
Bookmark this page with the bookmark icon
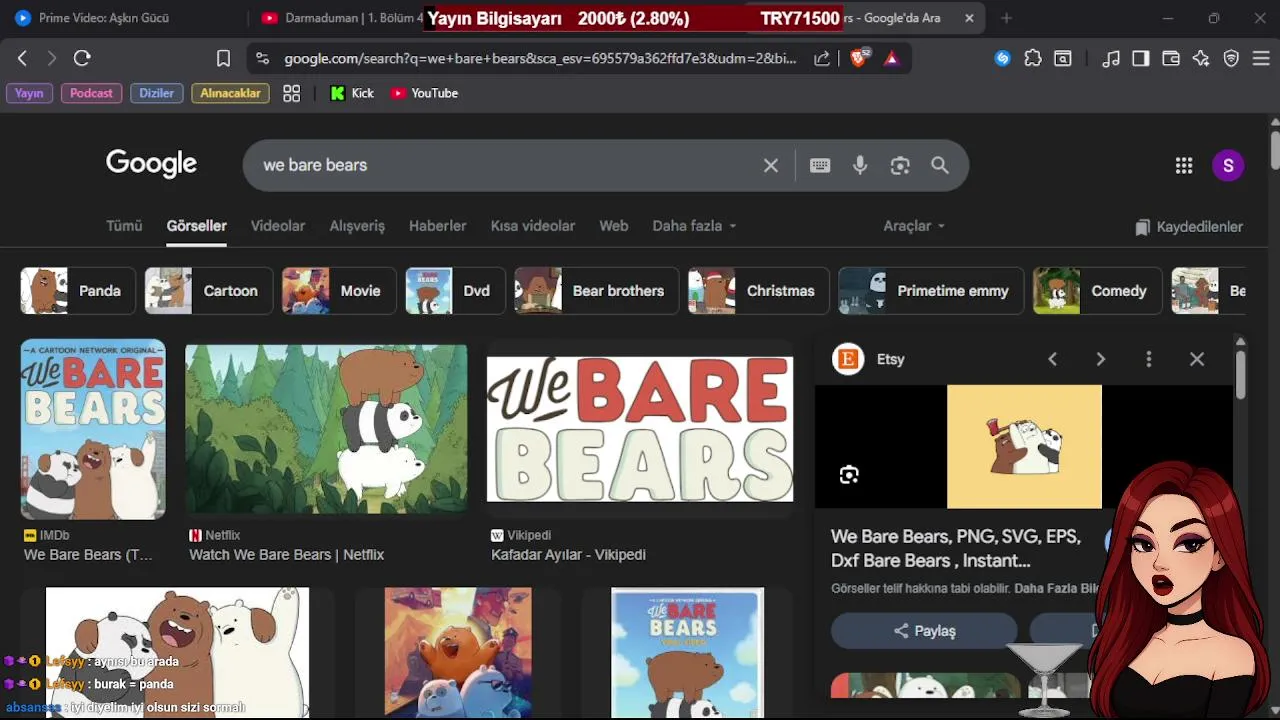(x=223, y=59)
